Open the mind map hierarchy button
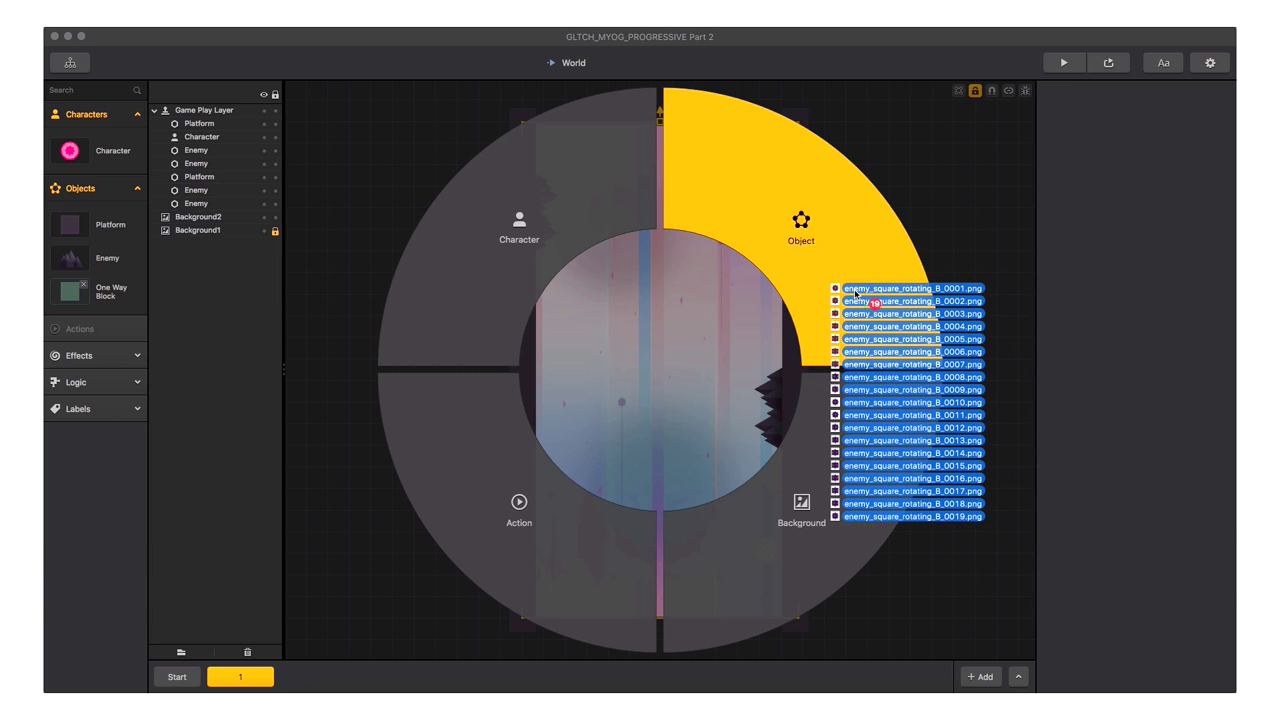 tap(70, 63)
